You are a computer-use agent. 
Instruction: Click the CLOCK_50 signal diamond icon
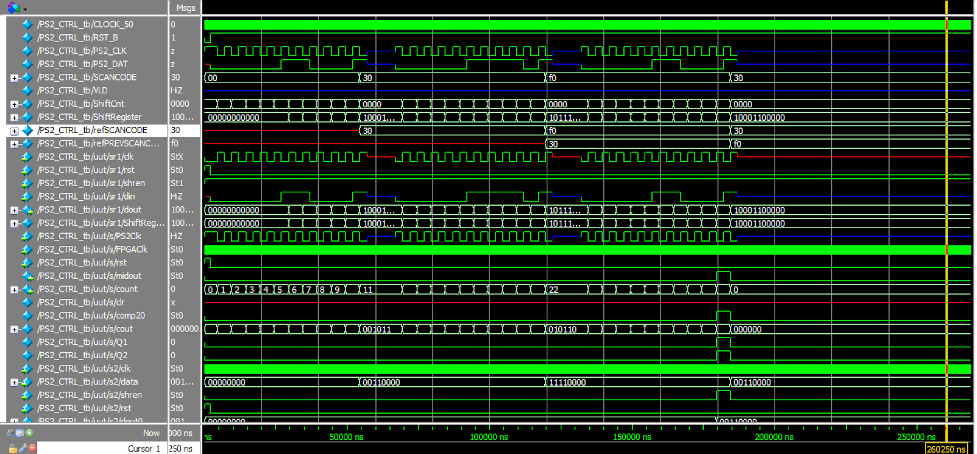coord(27,24)
